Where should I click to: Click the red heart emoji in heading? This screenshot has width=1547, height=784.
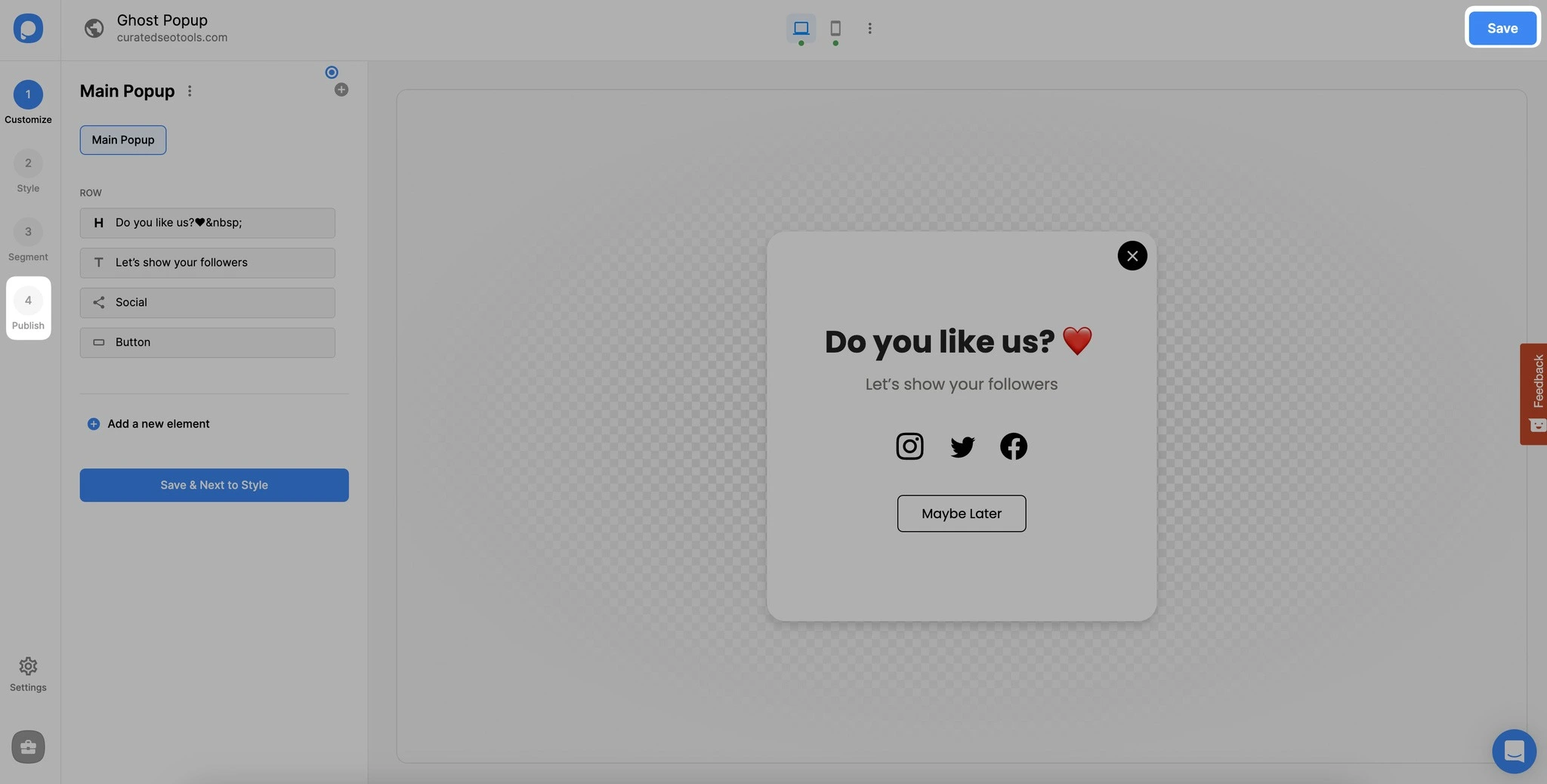coord(1077,341)
